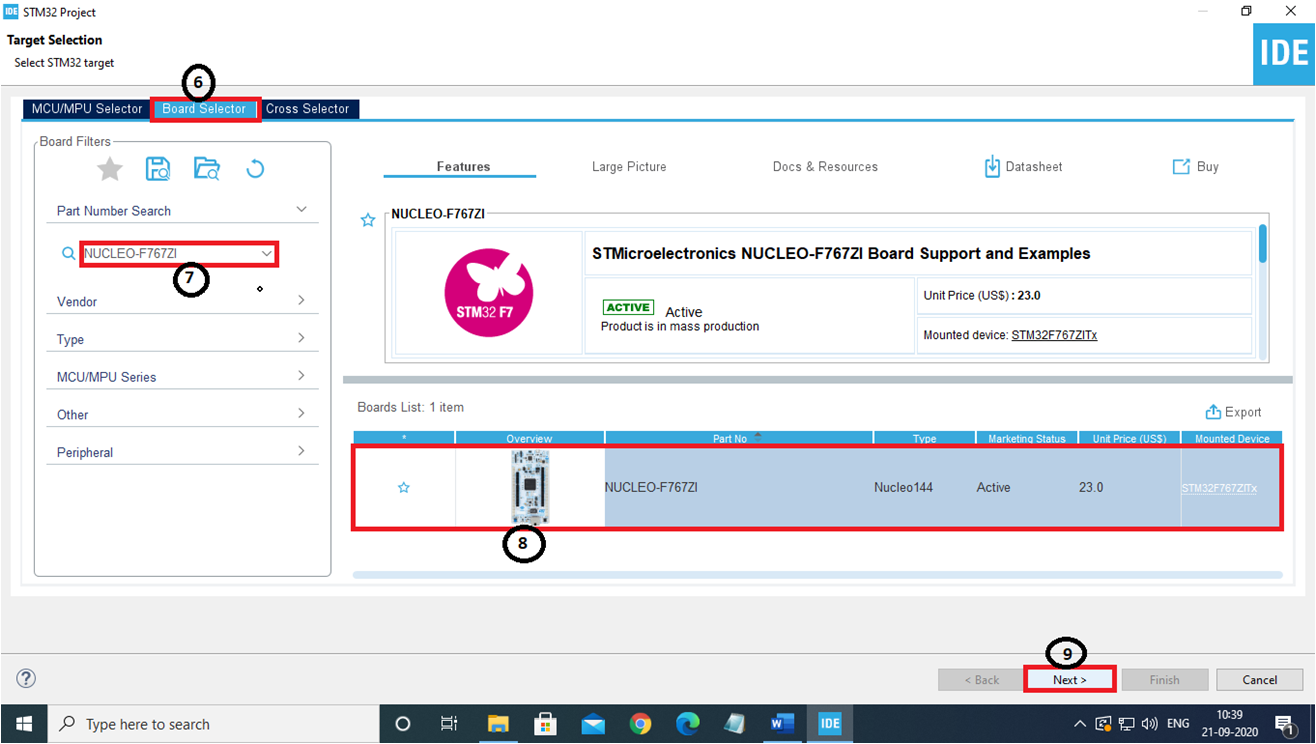The width and height of the screenshot is (1316, 744).
Task: Export the boards list
Action: tap(1233, 412)
